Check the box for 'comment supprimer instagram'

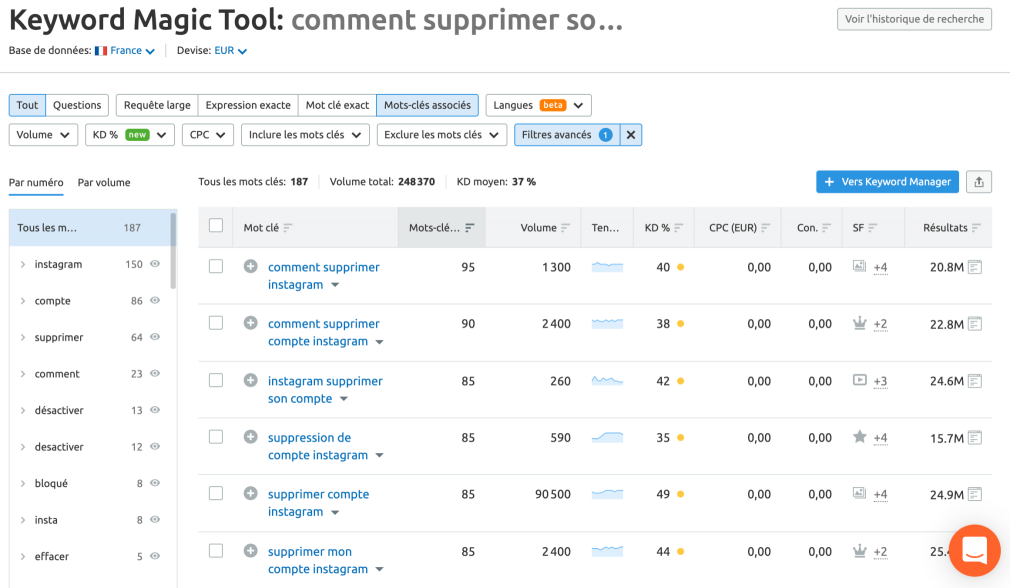216,266
